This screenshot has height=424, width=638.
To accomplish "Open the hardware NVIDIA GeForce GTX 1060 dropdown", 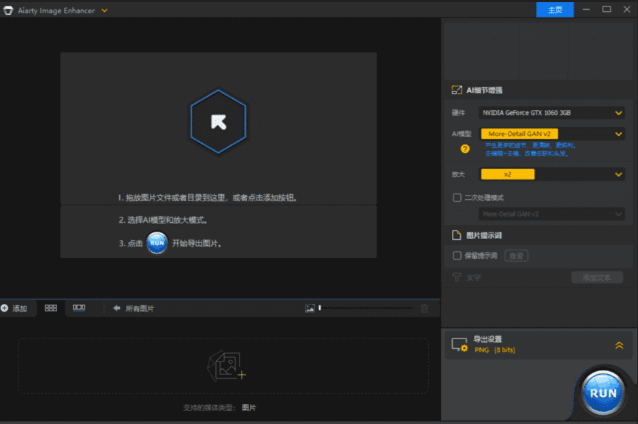I will 552,113.
